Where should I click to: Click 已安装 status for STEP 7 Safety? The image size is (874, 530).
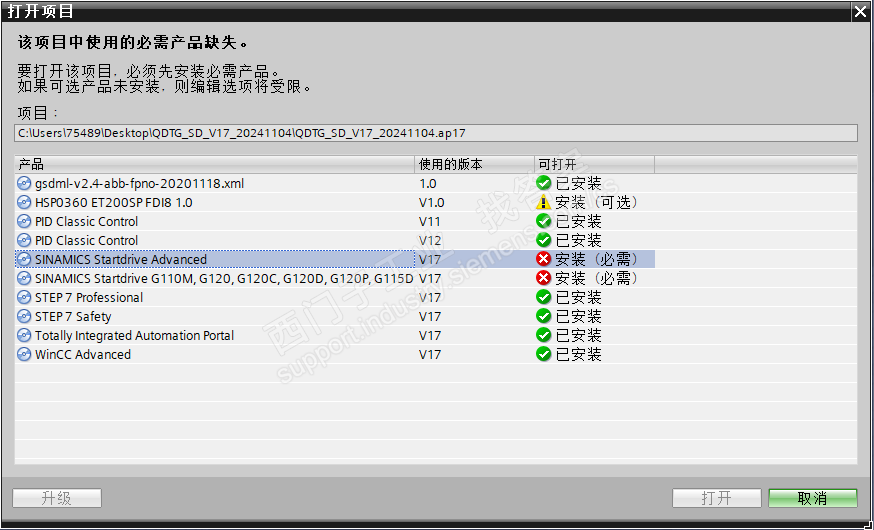579,316
